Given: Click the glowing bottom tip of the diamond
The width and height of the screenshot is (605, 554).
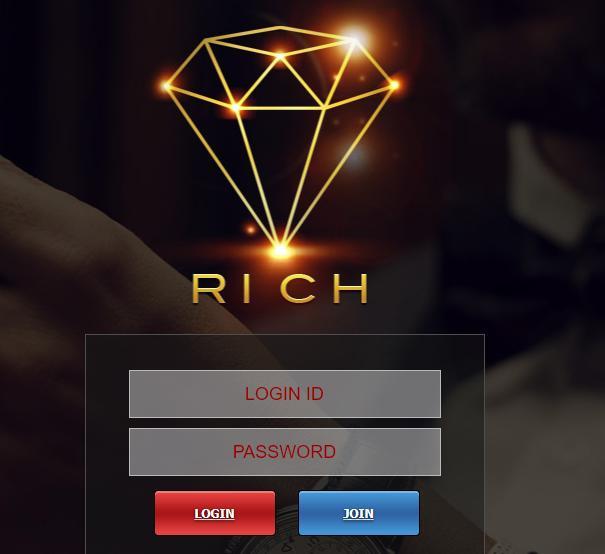Looking at the screenshot, I should [x=281, y=251].
